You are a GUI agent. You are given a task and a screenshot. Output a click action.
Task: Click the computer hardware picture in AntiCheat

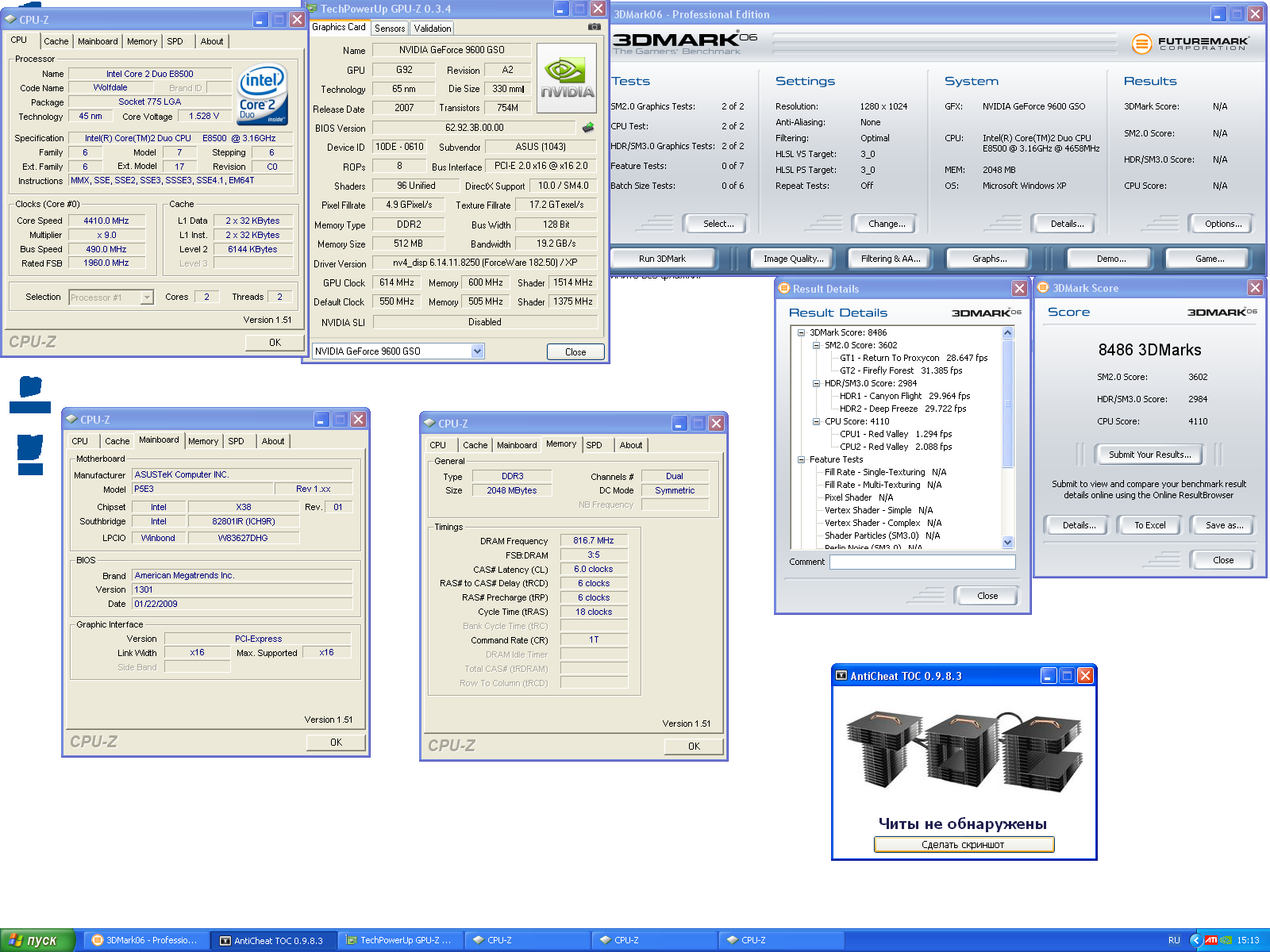click(x=964, y=751)
